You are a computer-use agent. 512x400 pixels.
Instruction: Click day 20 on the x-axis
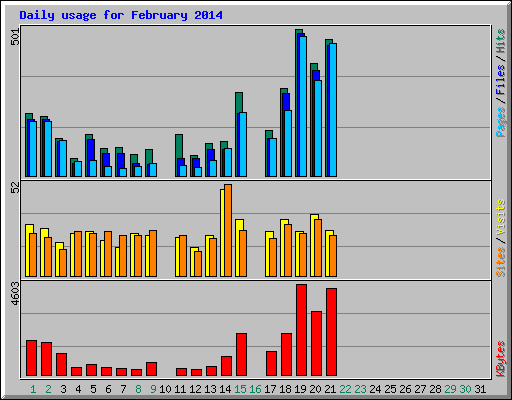[x=315, y=389]
